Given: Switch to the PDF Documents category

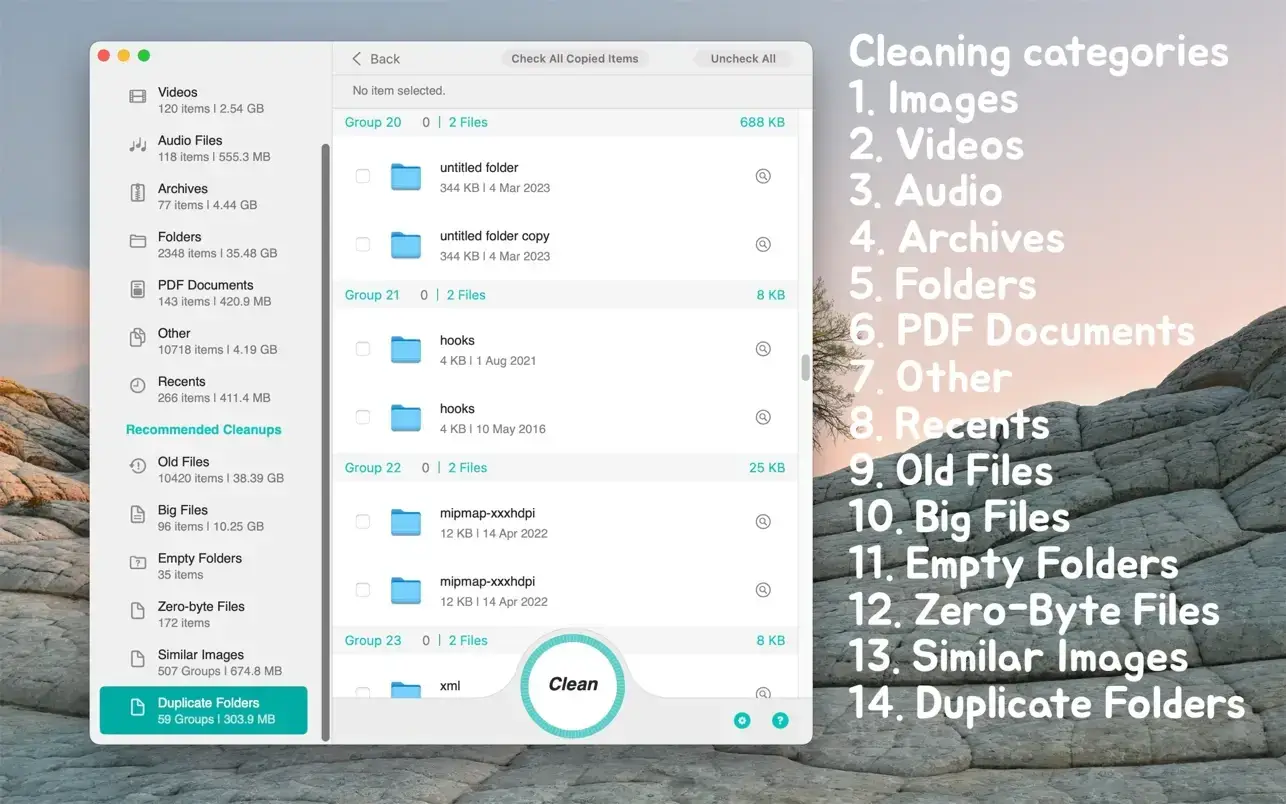Looking at the screenshot, I should click(204, 291).
